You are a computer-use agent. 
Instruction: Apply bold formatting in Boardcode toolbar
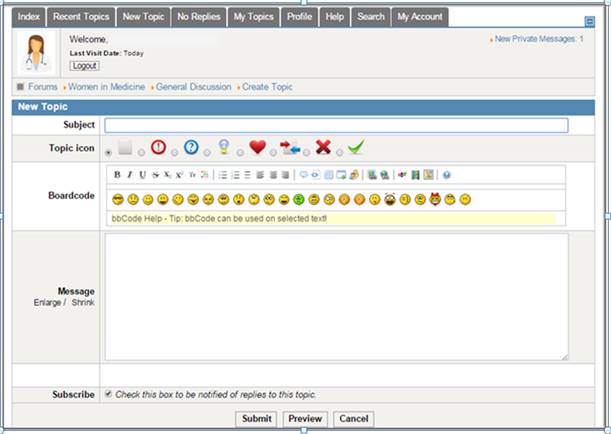(117, 175)
